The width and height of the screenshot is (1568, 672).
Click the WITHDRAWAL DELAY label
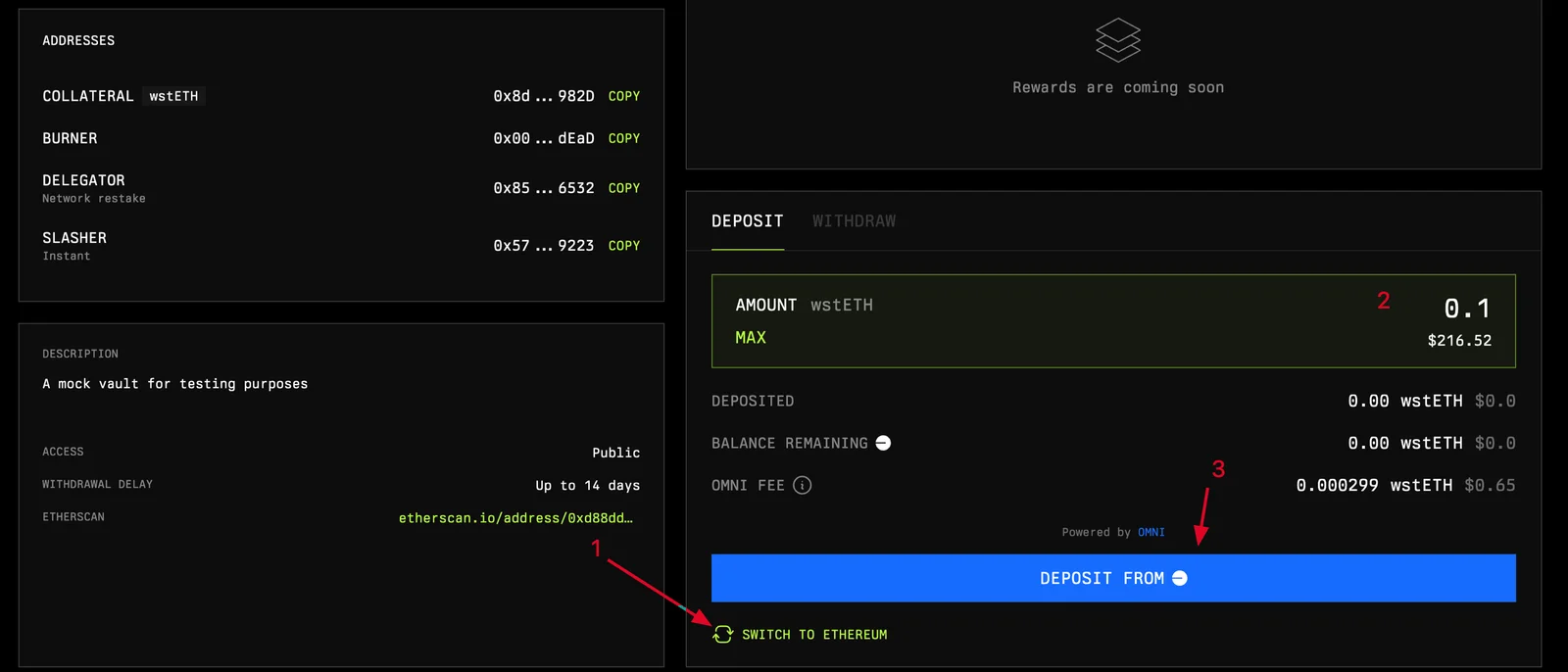pos(97,484)
